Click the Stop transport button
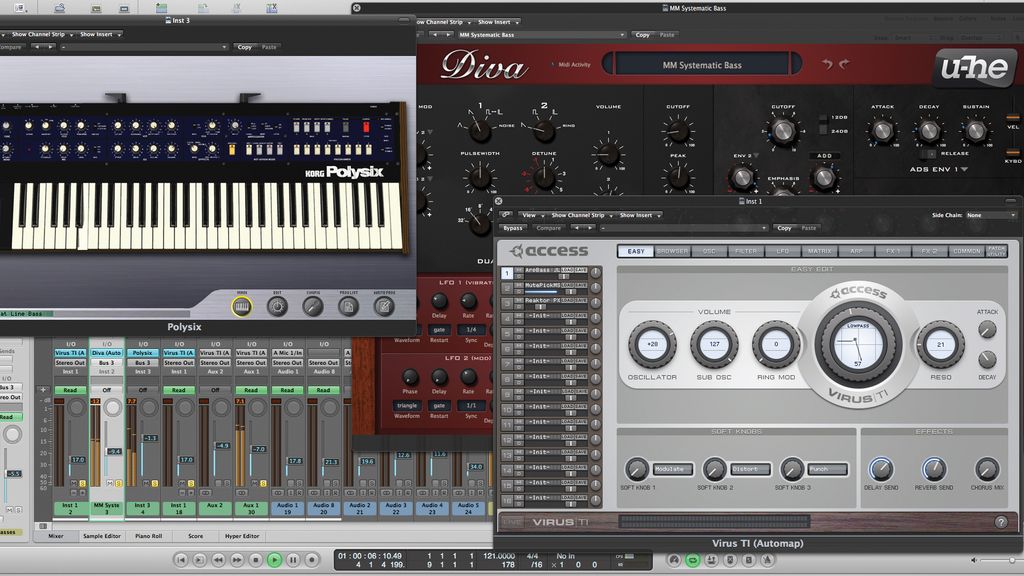 tap(256, 559)
